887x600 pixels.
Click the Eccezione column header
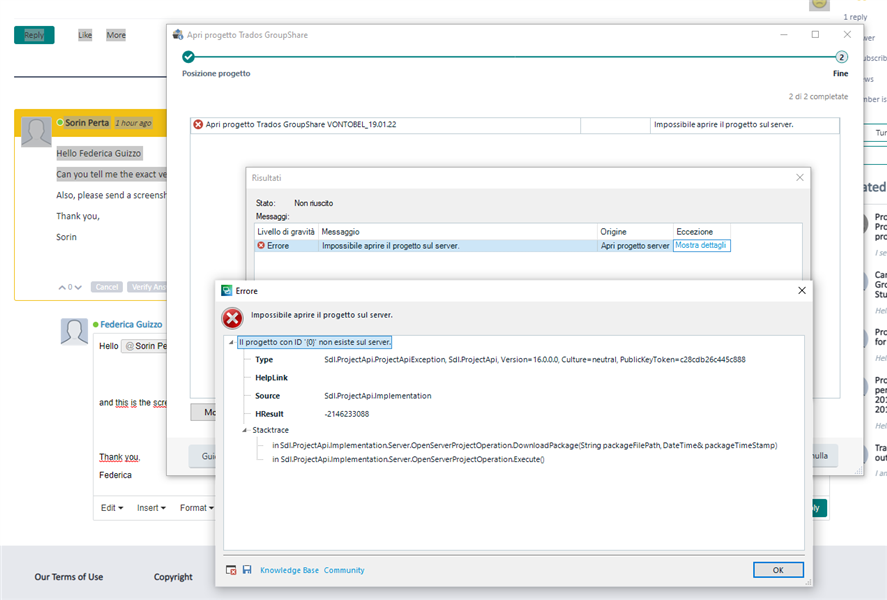(x=701, y=232)
